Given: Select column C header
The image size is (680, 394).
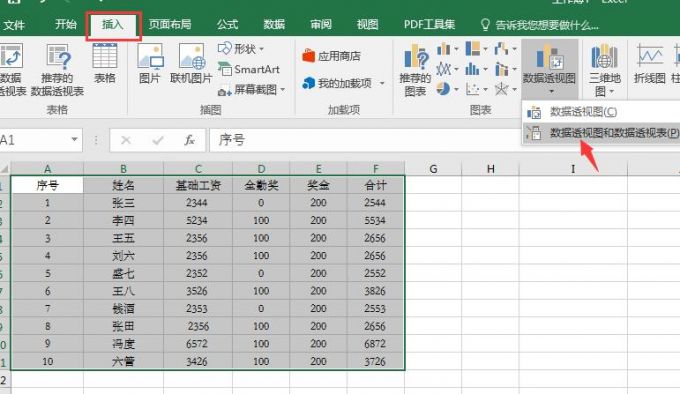Looking at the screenshot, I should 198,169.
